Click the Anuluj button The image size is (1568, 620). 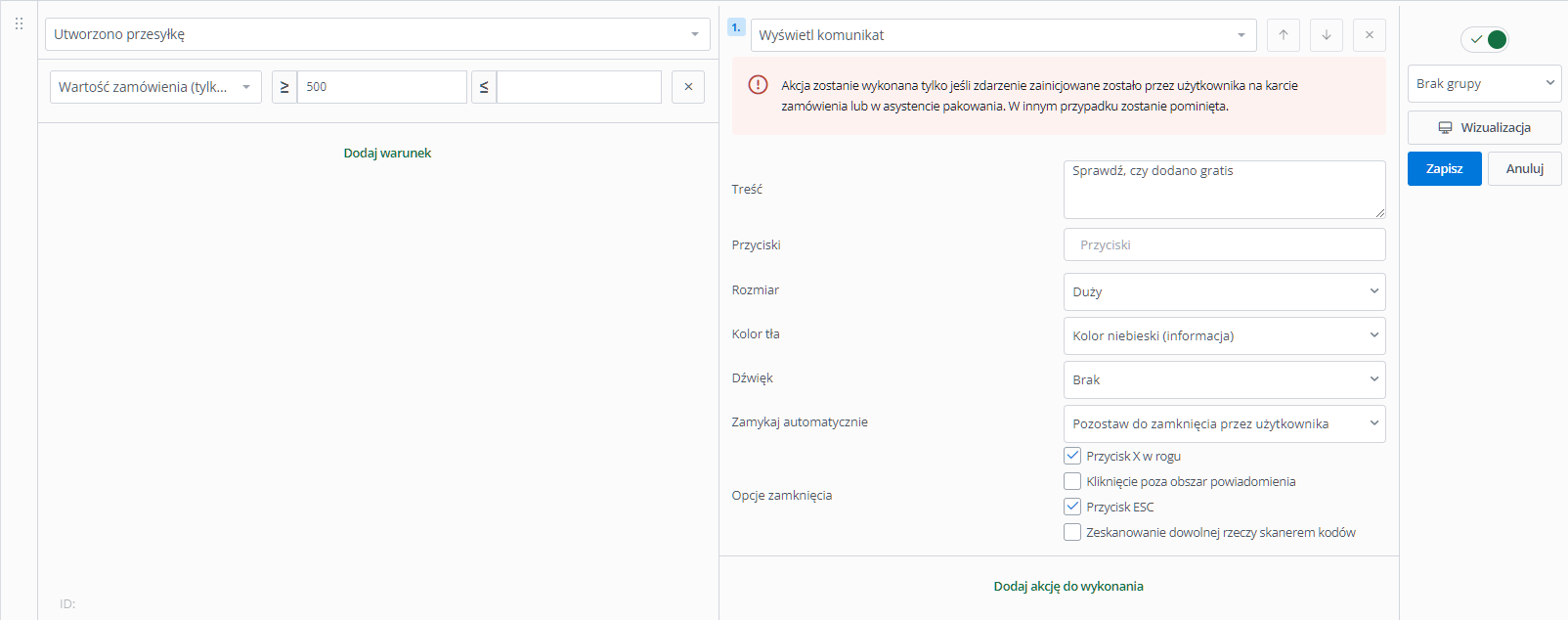point(1525,168)
